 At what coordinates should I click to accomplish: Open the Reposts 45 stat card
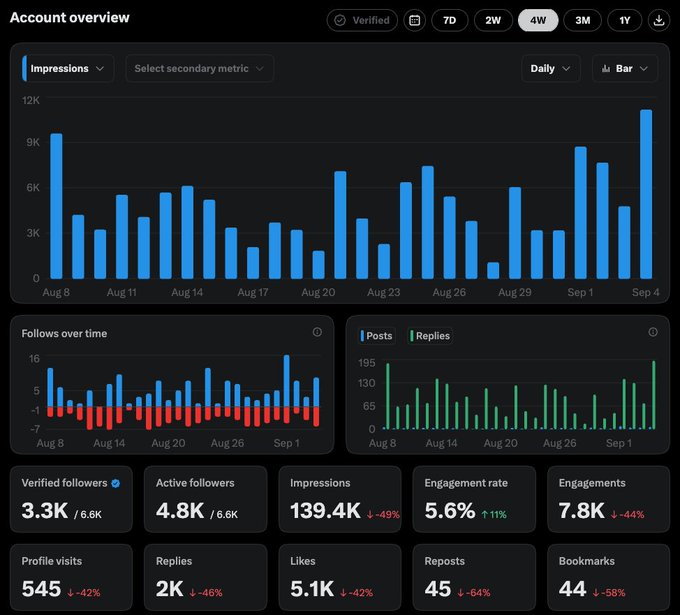[474, 577]
